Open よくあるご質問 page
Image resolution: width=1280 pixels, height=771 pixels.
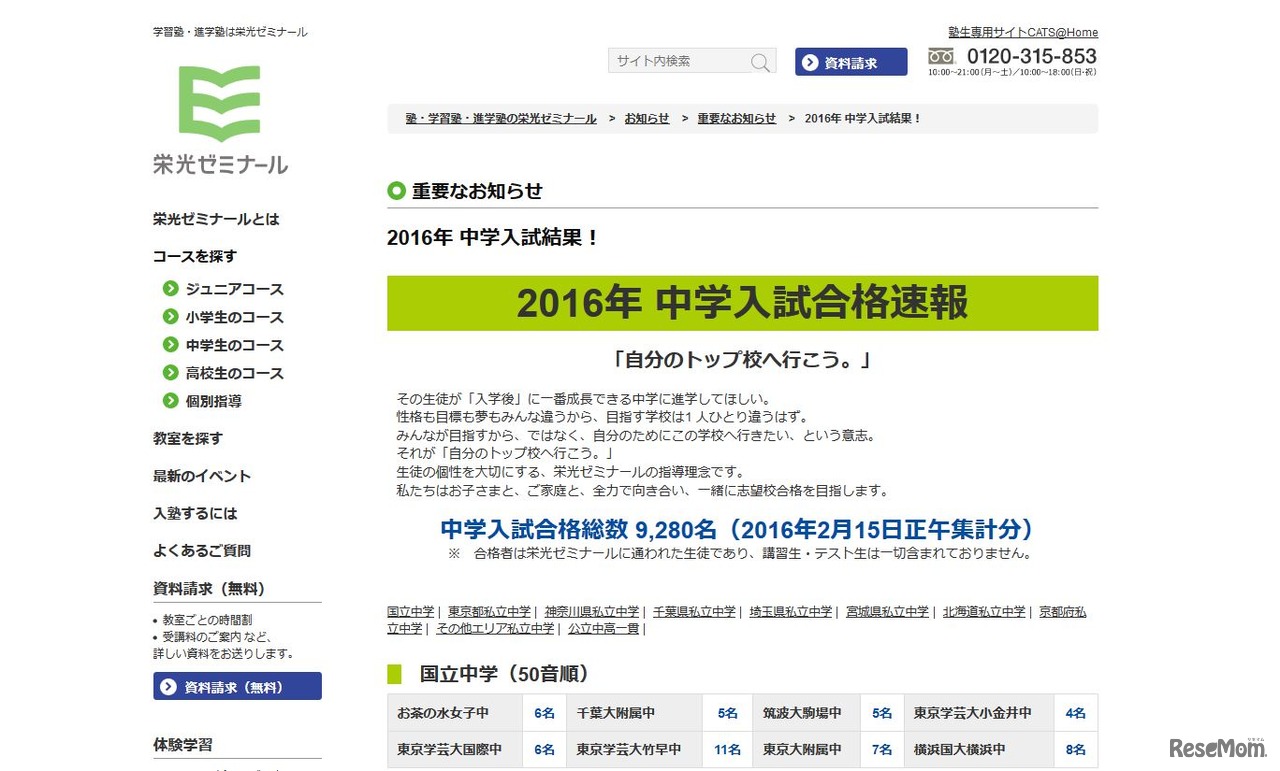202,551
